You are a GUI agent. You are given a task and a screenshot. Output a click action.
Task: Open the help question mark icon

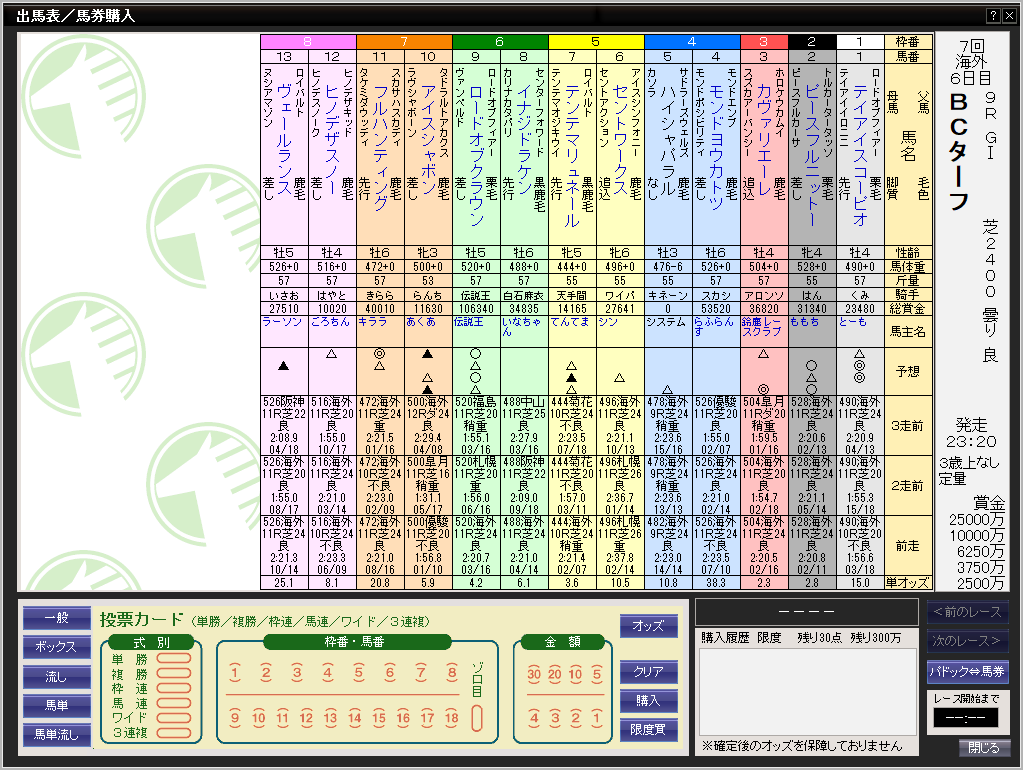[x=993, y=16]
